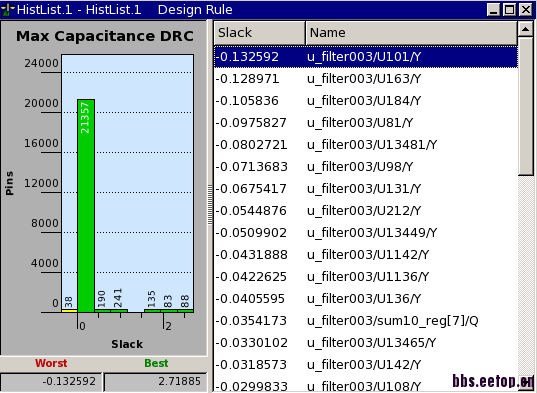Image resolution: width=537 pixels, height=393 pixels.
Task: Click the Best slack value field
Action: tap(155, 381)
